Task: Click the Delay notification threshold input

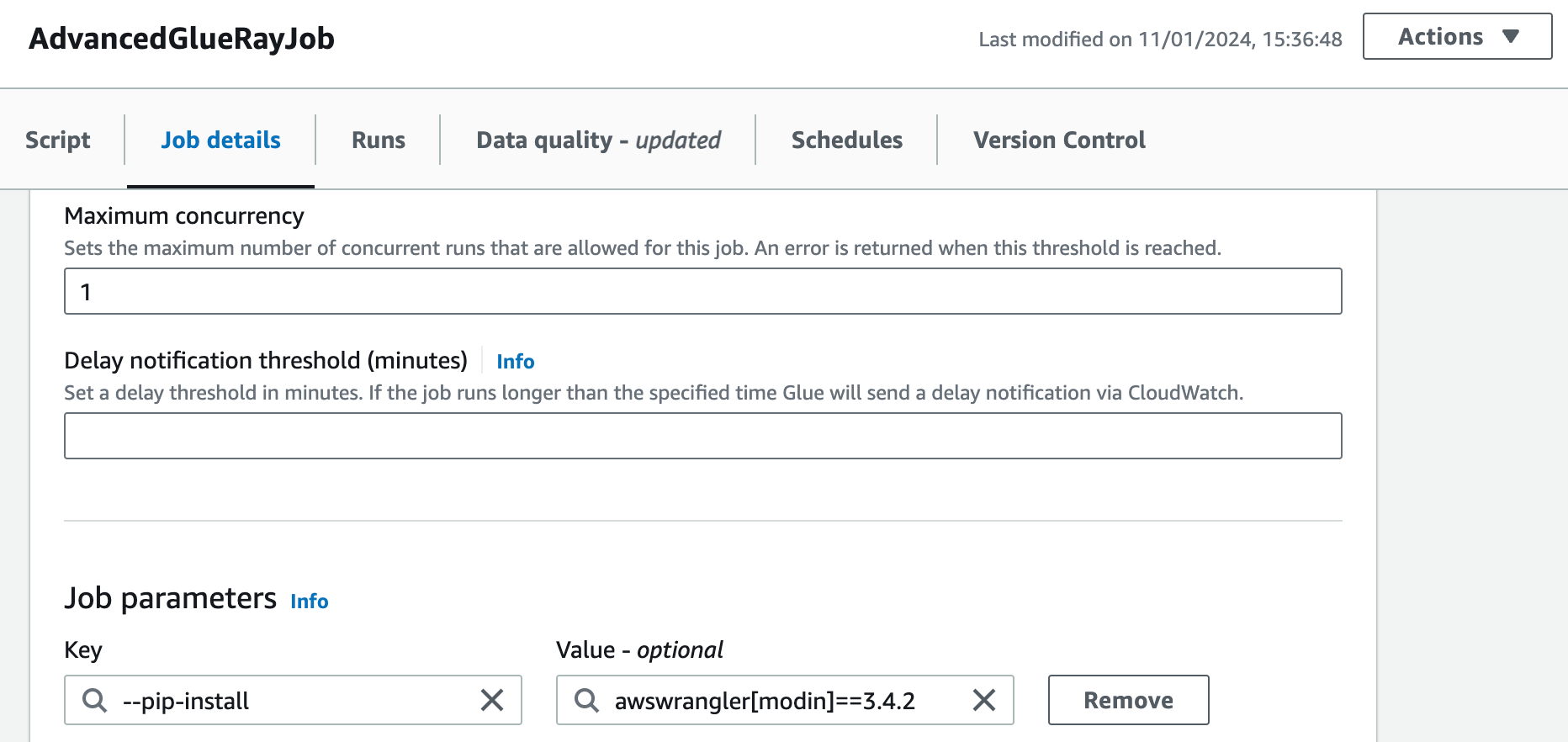Action: point(702,436)
